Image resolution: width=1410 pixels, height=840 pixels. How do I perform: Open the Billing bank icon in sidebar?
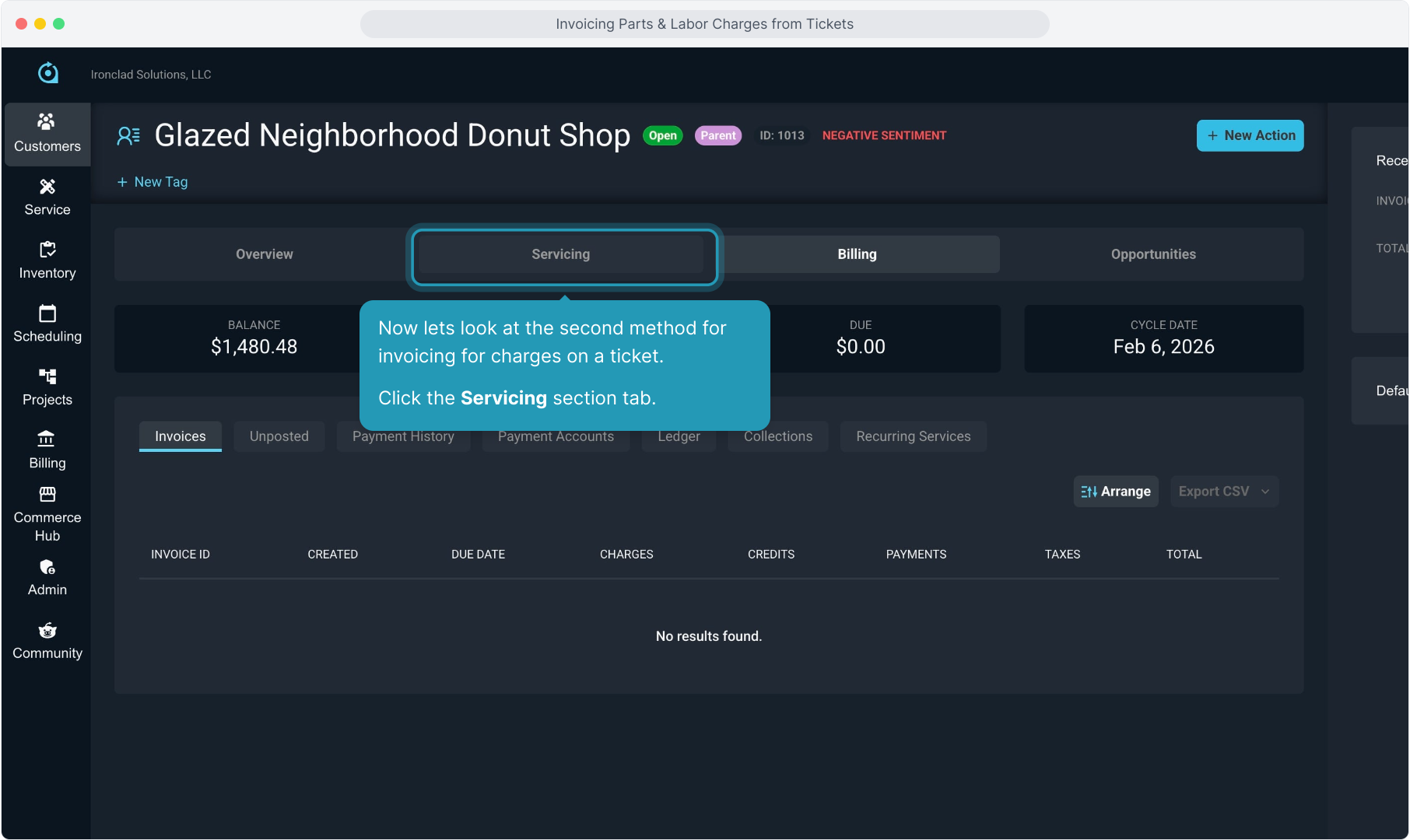pyautogui.click(x=47, y=439)
